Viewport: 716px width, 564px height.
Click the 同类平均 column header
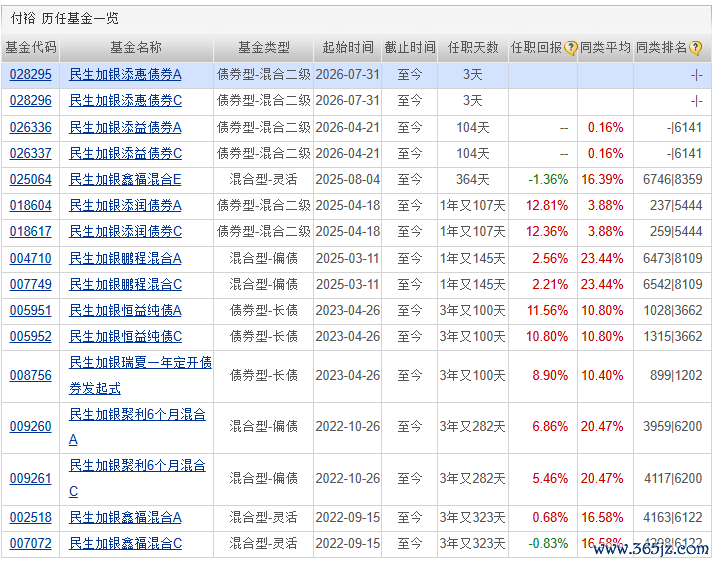pyautogui.click(x=605, y=47)
